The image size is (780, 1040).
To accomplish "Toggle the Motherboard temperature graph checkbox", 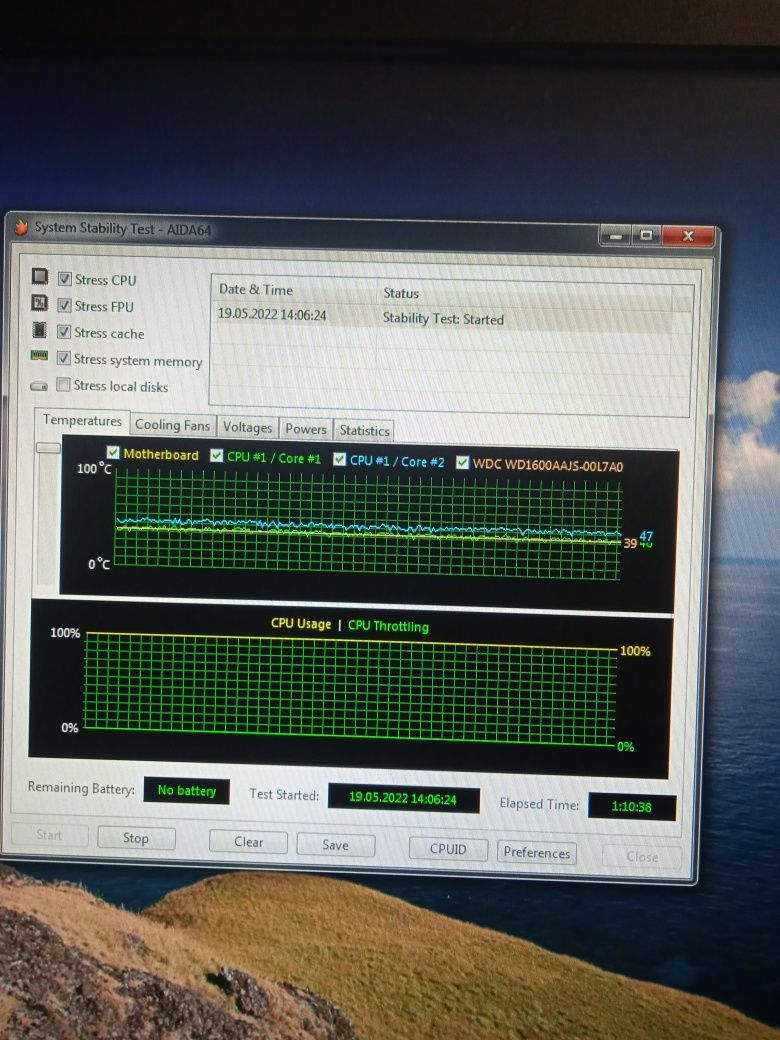I will coord(113,452).
